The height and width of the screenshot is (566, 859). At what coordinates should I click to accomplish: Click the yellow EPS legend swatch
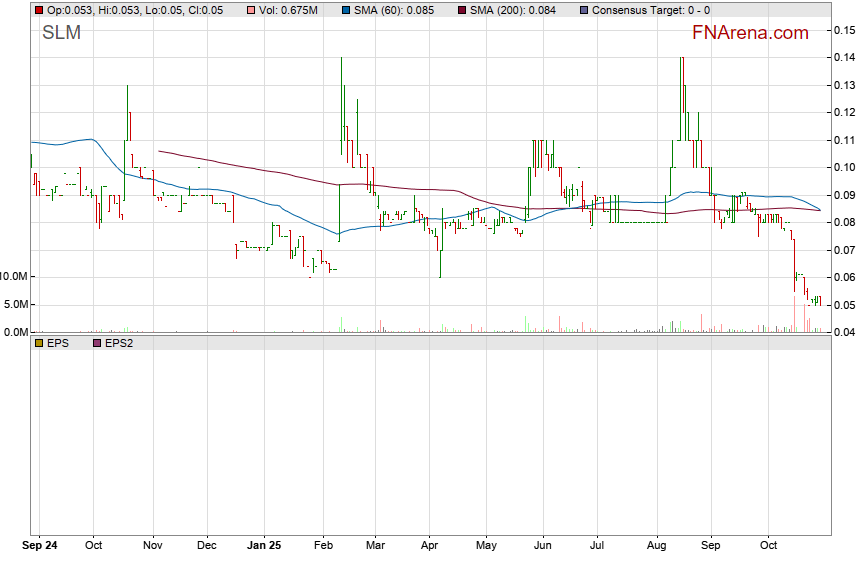coord(39,343)
